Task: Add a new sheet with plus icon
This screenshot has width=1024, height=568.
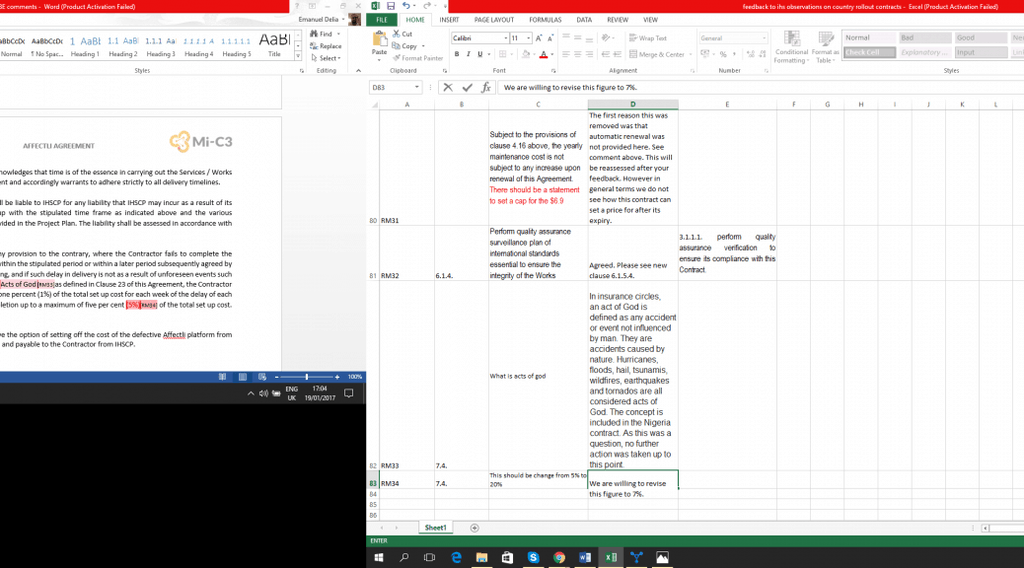Action: [474, 527]
